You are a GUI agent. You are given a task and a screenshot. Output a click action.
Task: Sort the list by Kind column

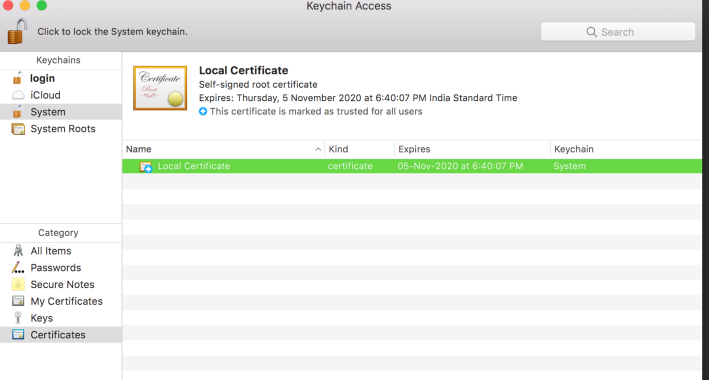pos(359,149)
